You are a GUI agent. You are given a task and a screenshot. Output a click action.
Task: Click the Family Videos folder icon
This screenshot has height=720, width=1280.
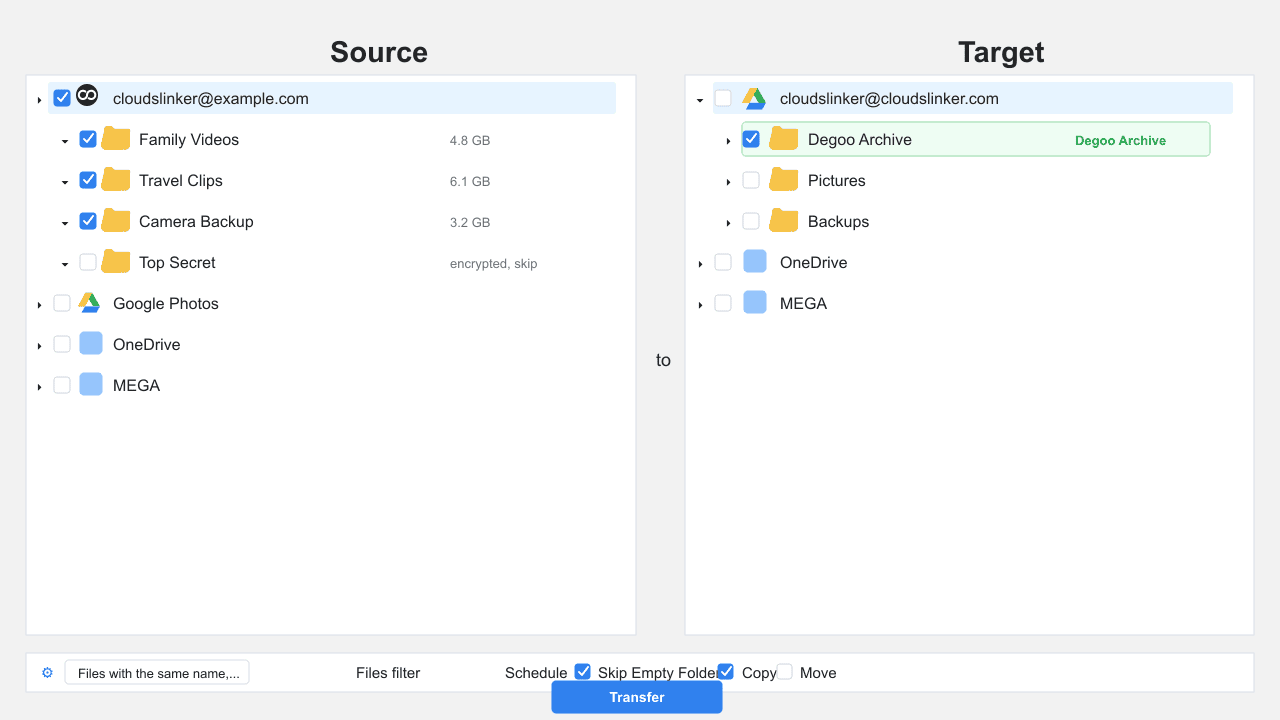pyautogui.click(x=116, y=139)
